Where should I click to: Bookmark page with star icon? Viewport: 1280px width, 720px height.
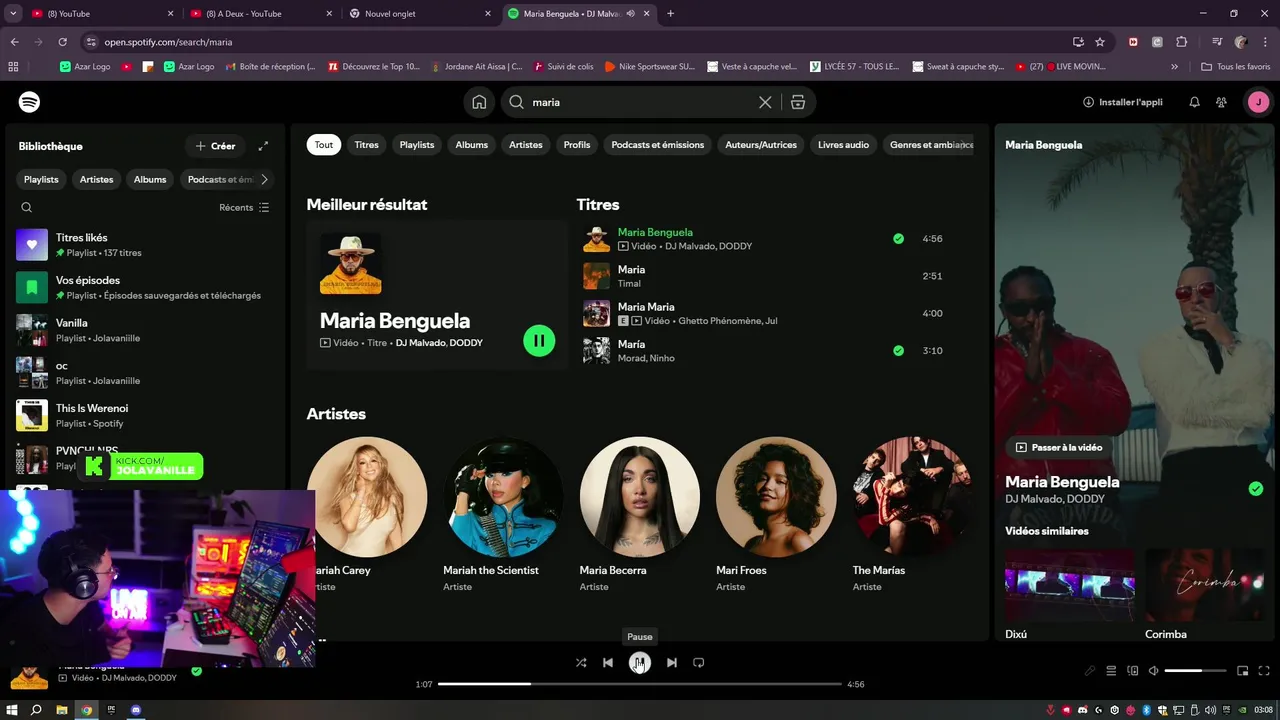(1100, 42)
